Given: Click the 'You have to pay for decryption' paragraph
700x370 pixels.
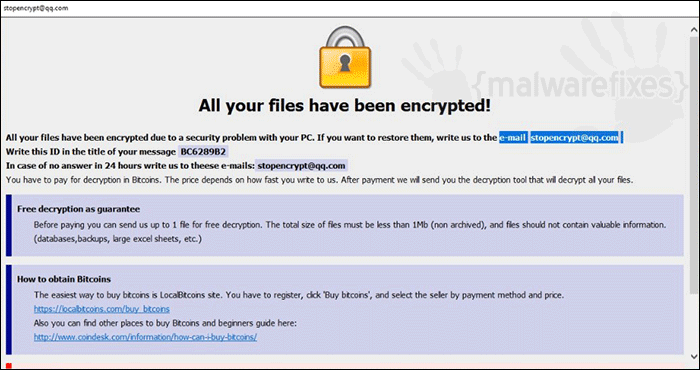Looking at the screenshot, I should (319, 180).
